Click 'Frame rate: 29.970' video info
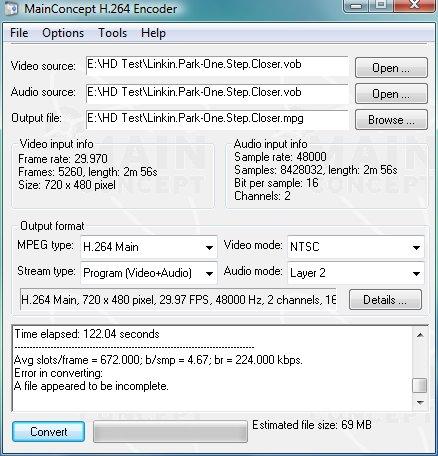This screenshot has width=438, height=456. 63,159
